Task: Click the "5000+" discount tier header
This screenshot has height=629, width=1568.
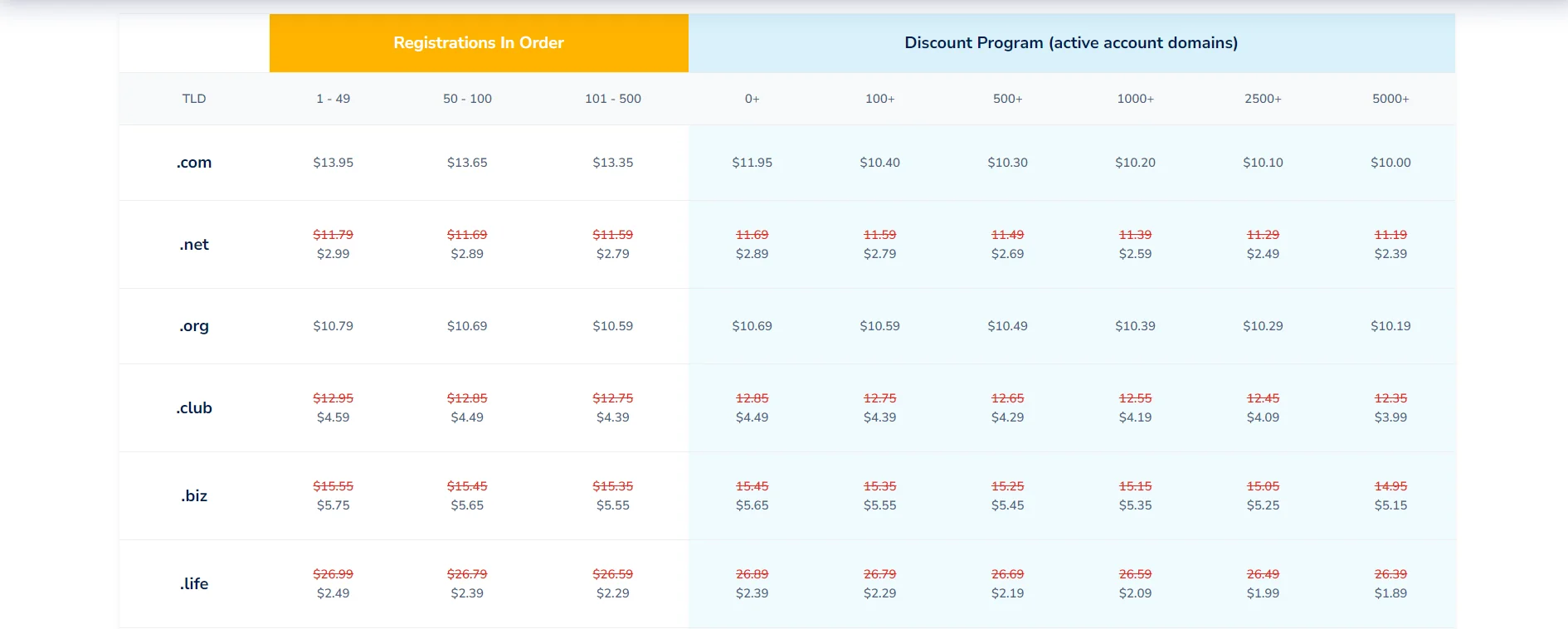Action: tap(1391, 99)
